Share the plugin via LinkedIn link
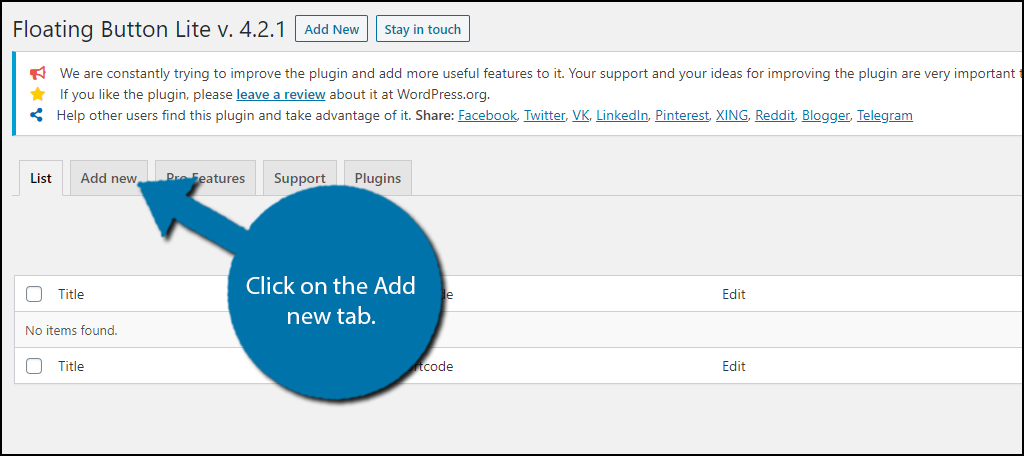The width and height of the screenshot is (1024, 456). 622,116
